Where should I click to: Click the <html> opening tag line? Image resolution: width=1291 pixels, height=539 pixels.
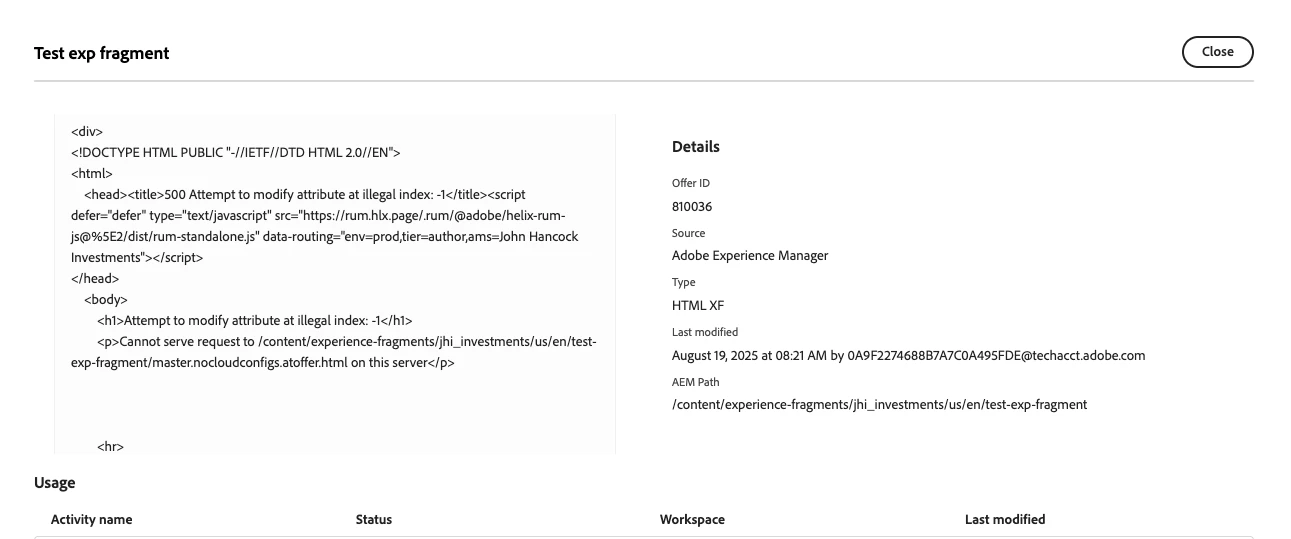point(92,173)
